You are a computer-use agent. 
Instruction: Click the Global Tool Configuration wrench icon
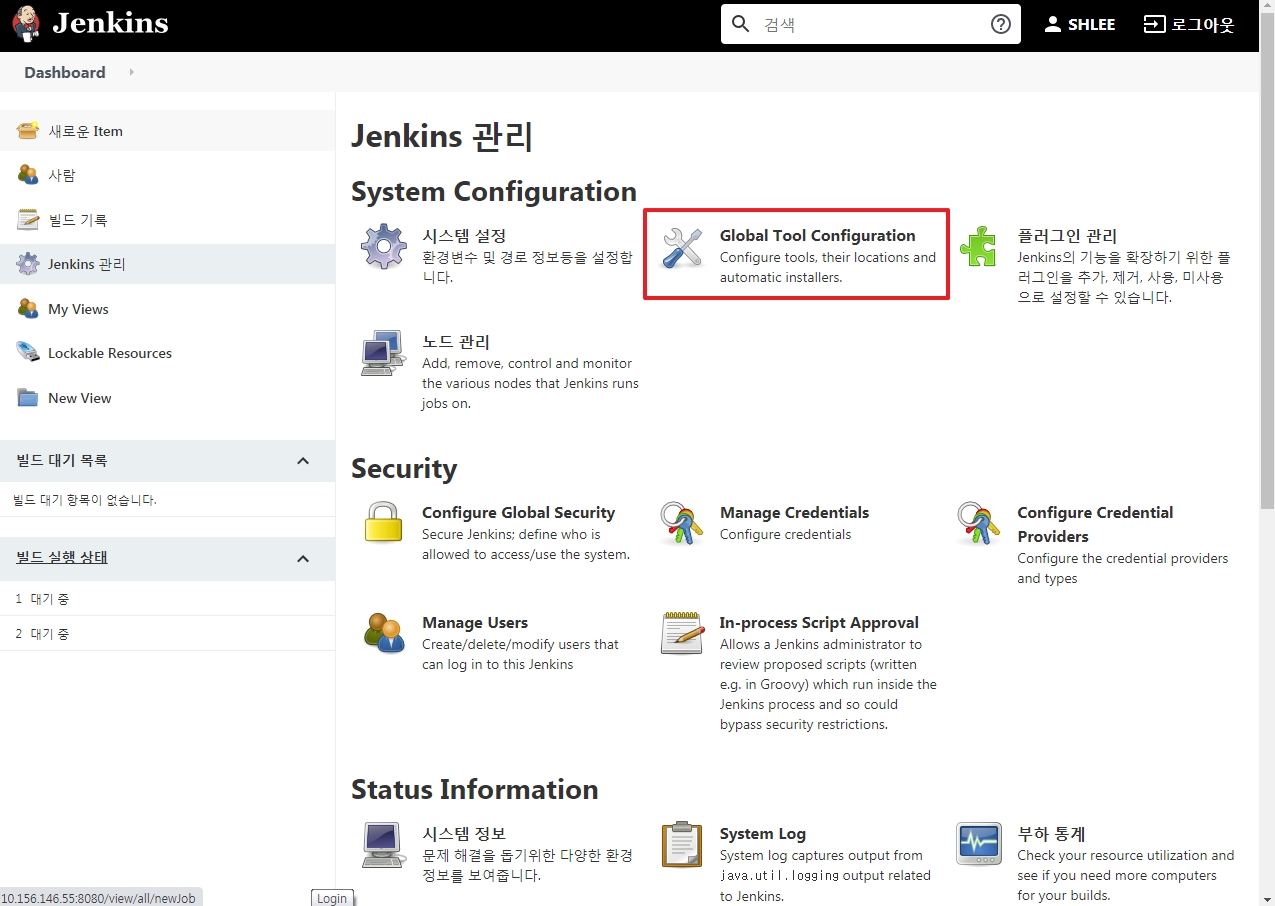tap(682, 247)
